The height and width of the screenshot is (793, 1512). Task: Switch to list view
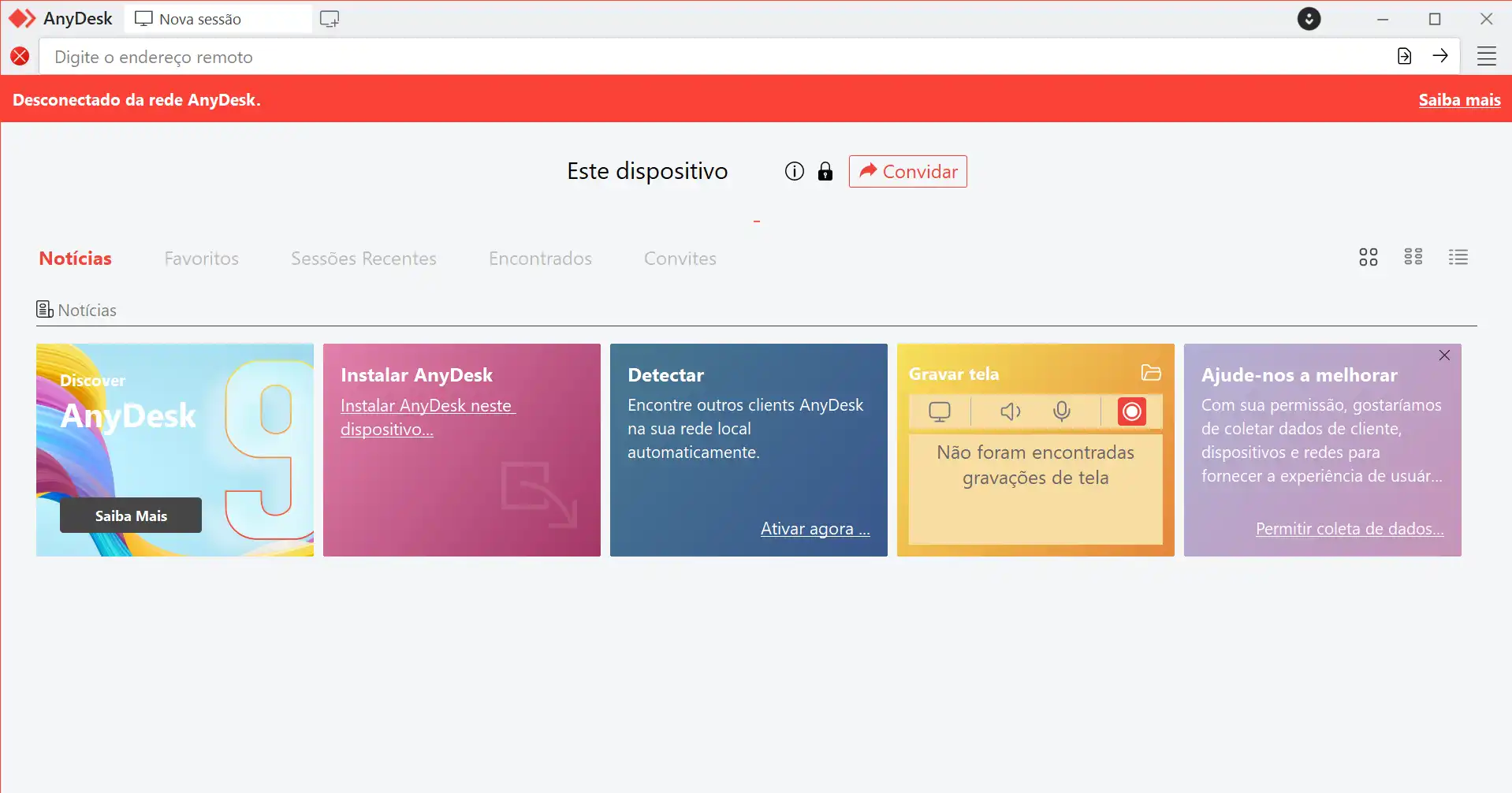pyautogui.click(x=1458, y=257)
